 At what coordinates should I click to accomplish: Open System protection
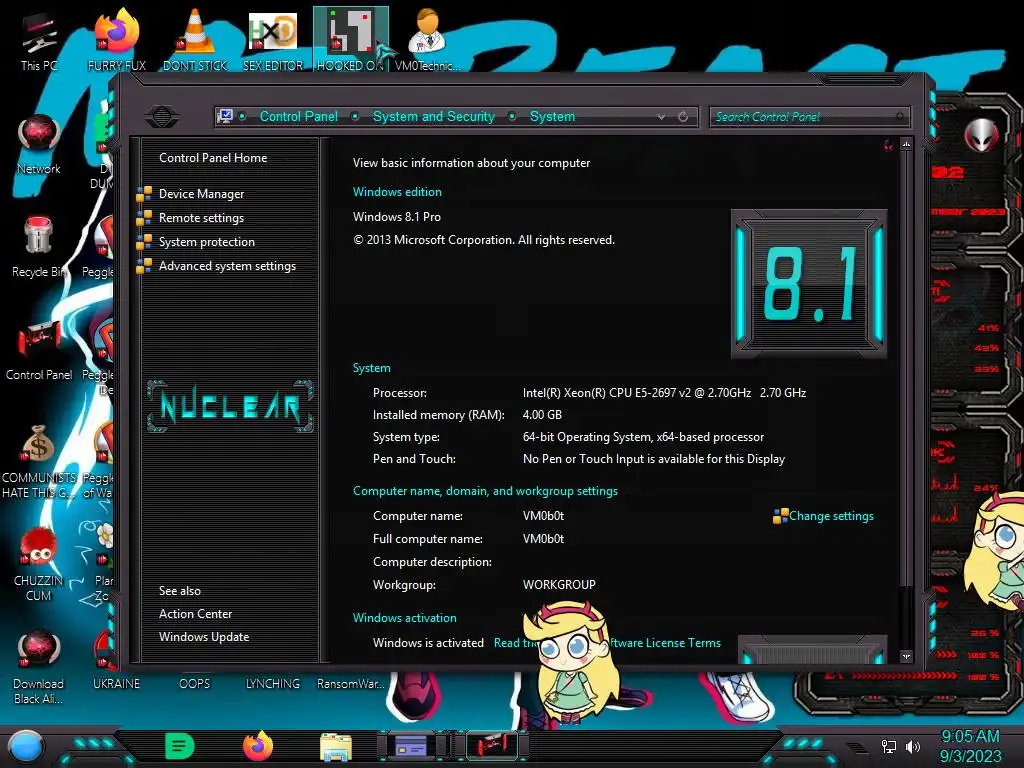click(x=206, y=242)
